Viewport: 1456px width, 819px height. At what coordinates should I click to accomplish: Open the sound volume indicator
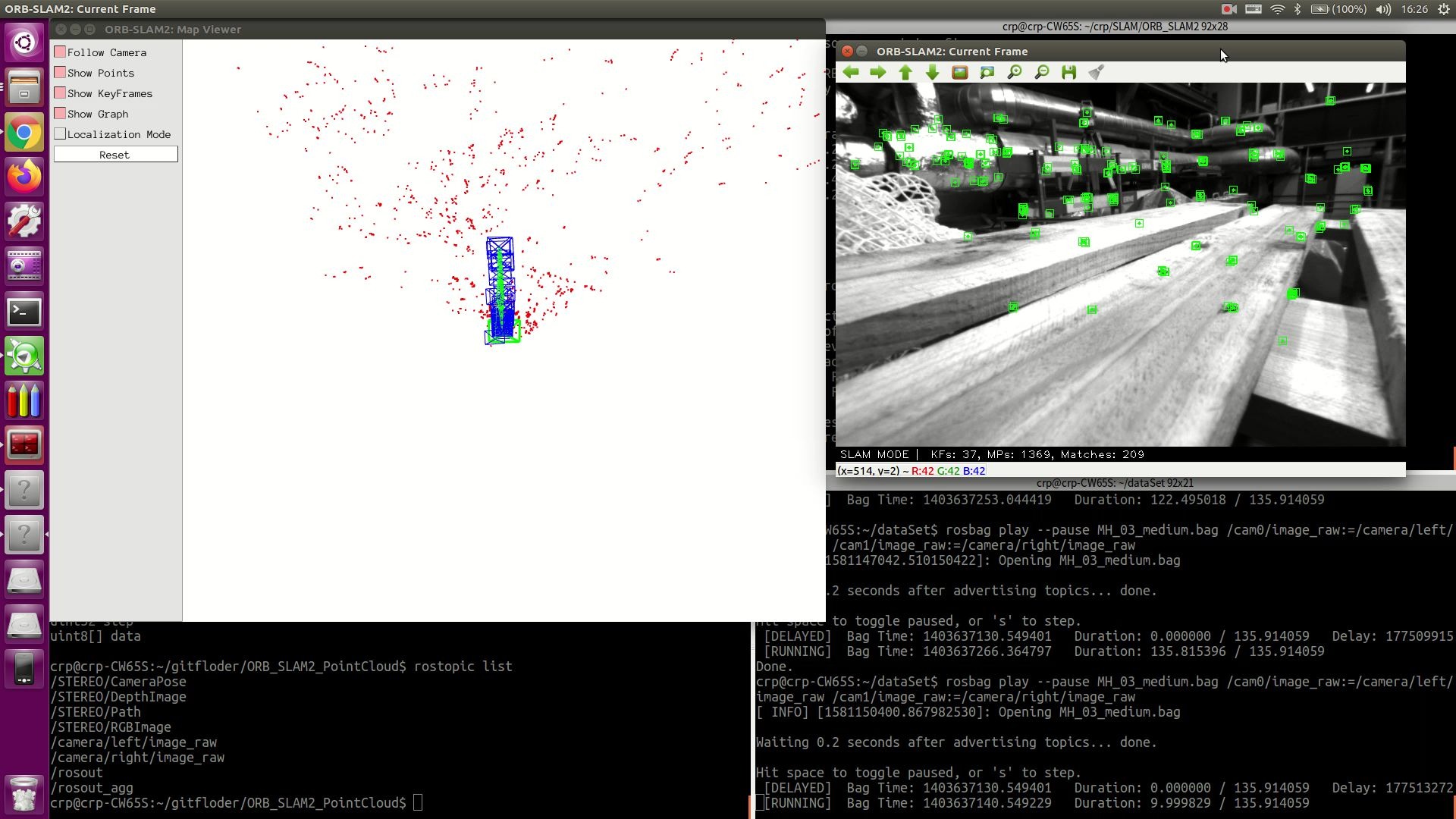1384,9
